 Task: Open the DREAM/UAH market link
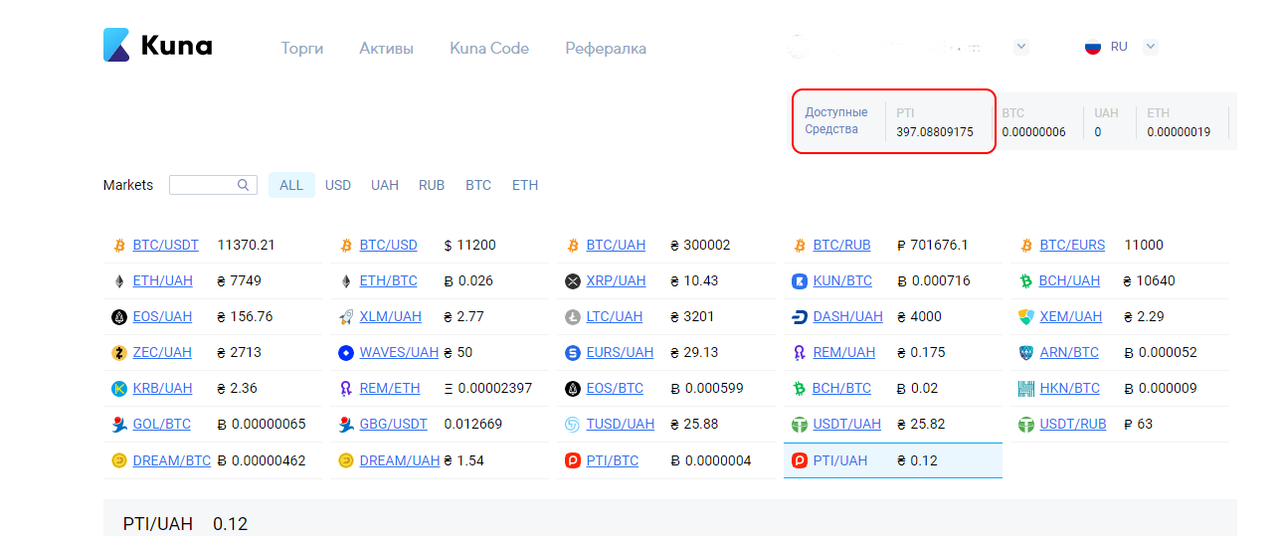(400, 461)
